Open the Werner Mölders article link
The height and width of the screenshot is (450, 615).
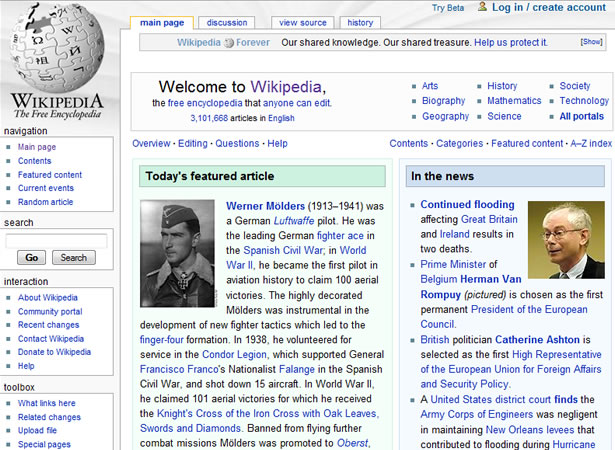[x=265, y=206]
